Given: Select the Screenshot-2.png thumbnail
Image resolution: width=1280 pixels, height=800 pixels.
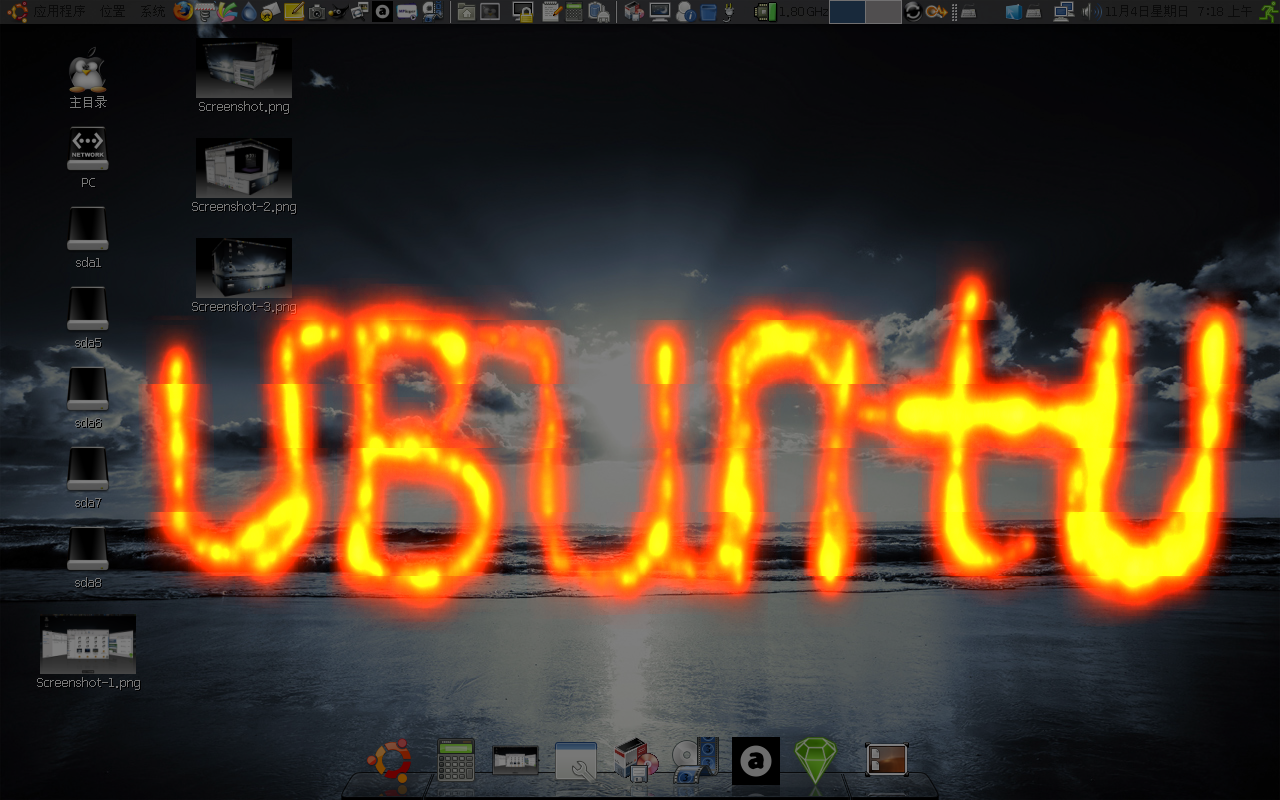Looking at the screenshot, I should point(244,168).
